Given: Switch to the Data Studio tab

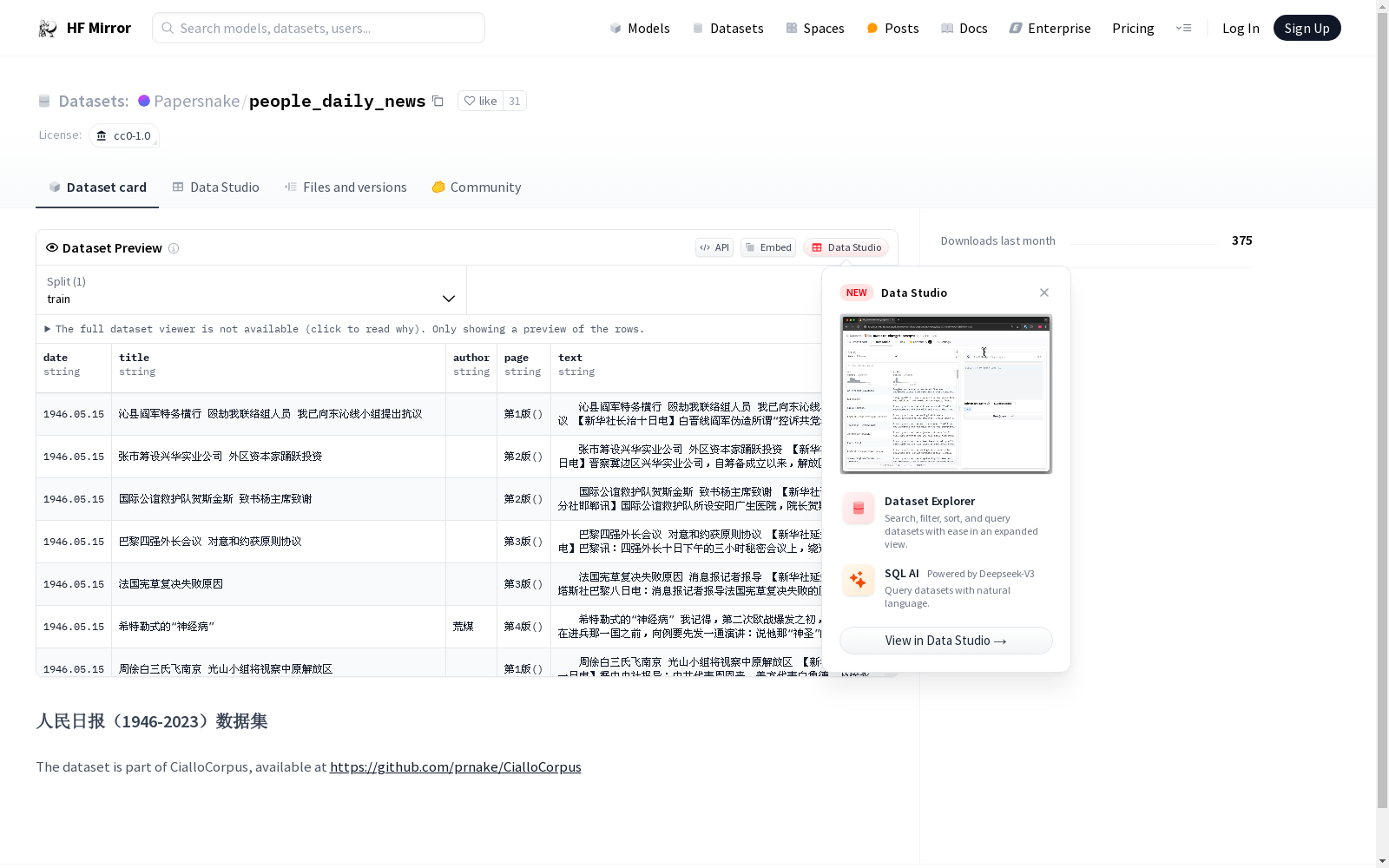Looking at the screenshot, I should tap(215, 187).
